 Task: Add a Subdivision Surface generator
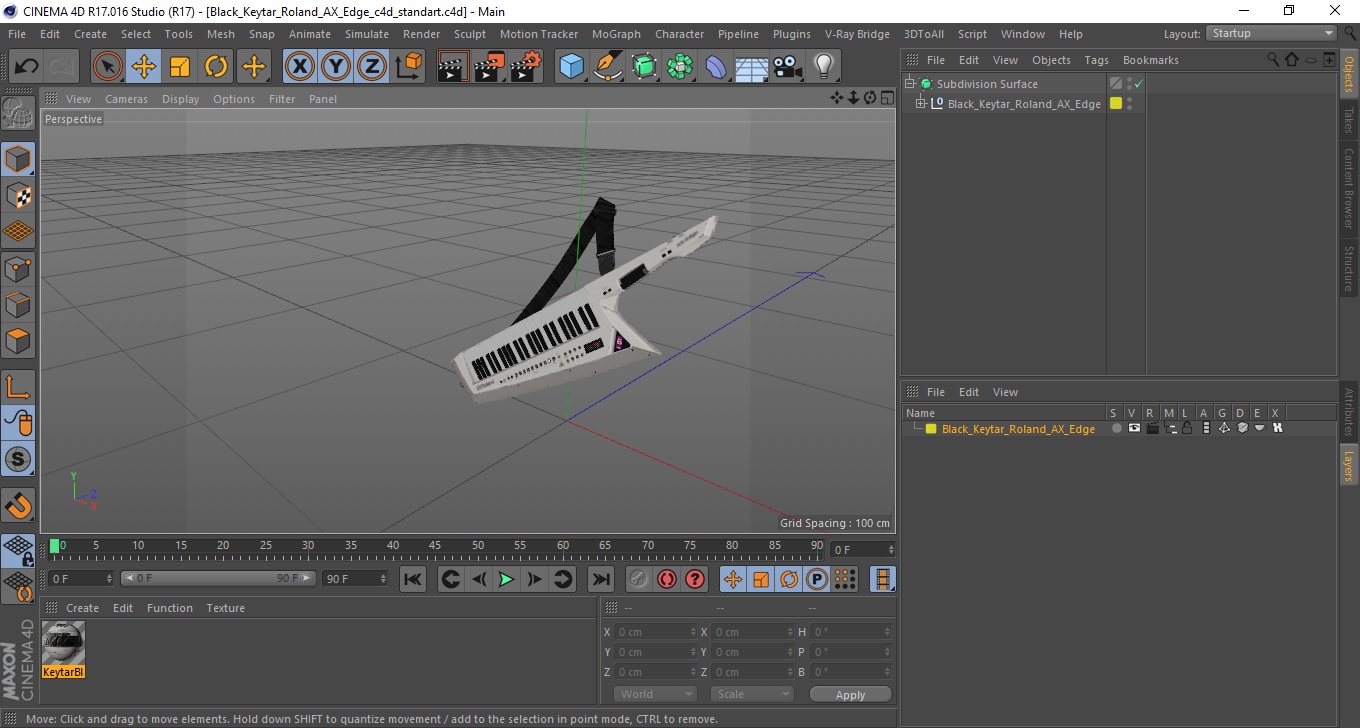point(644,67)
